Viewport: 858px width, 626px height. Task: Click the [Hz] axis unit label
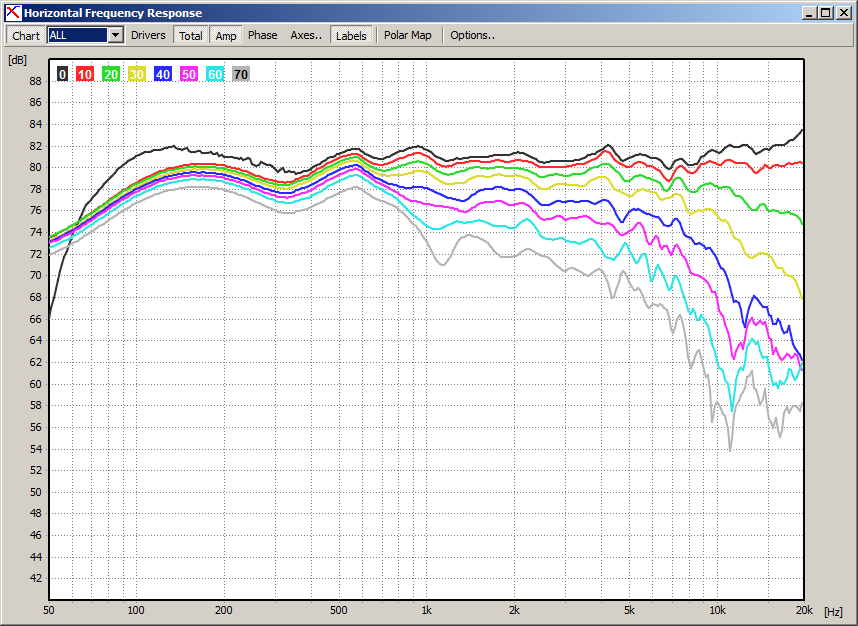coord(833,612)
